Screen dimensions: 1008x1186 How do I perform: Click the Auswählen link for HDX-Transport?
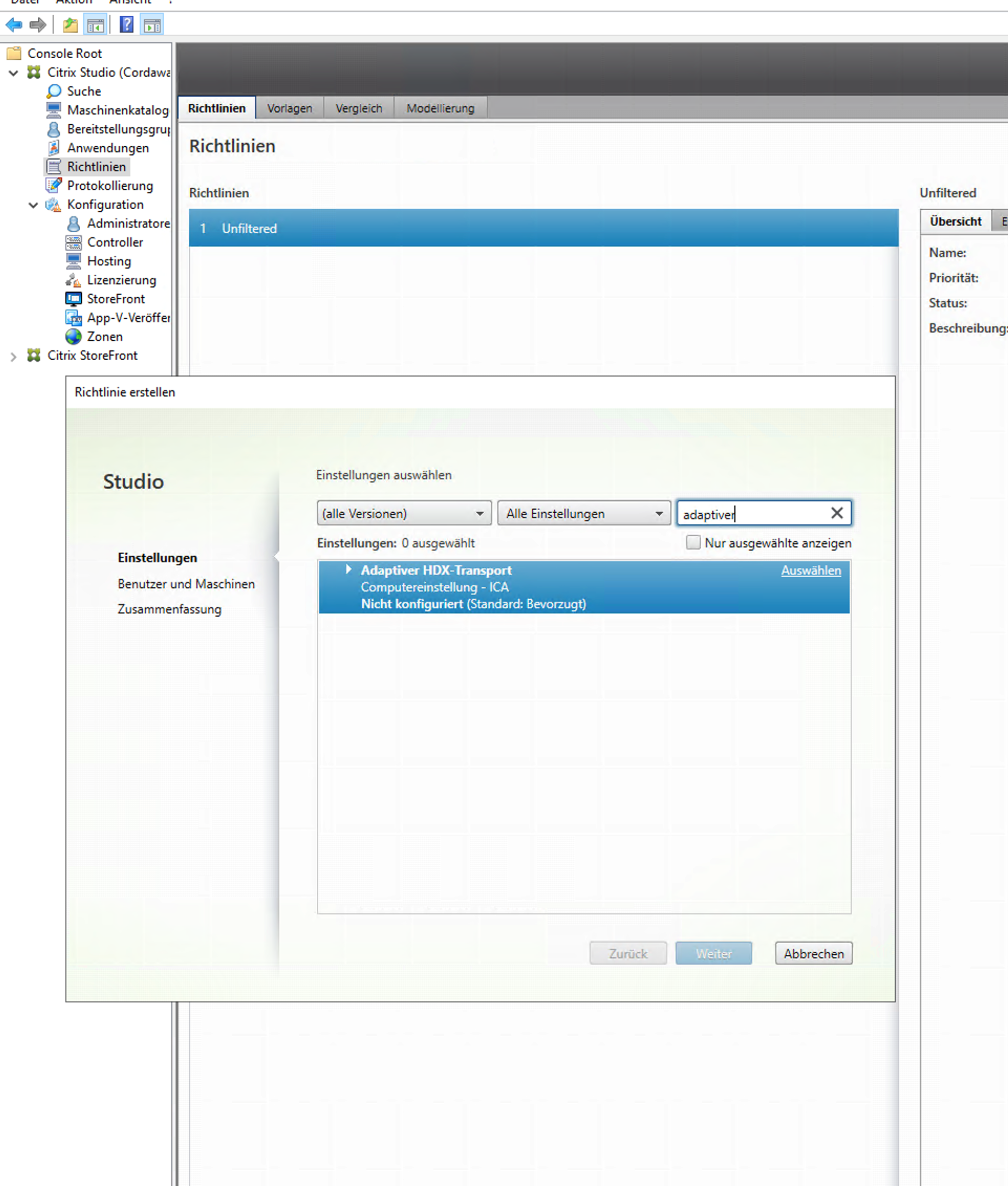point(811,570)
